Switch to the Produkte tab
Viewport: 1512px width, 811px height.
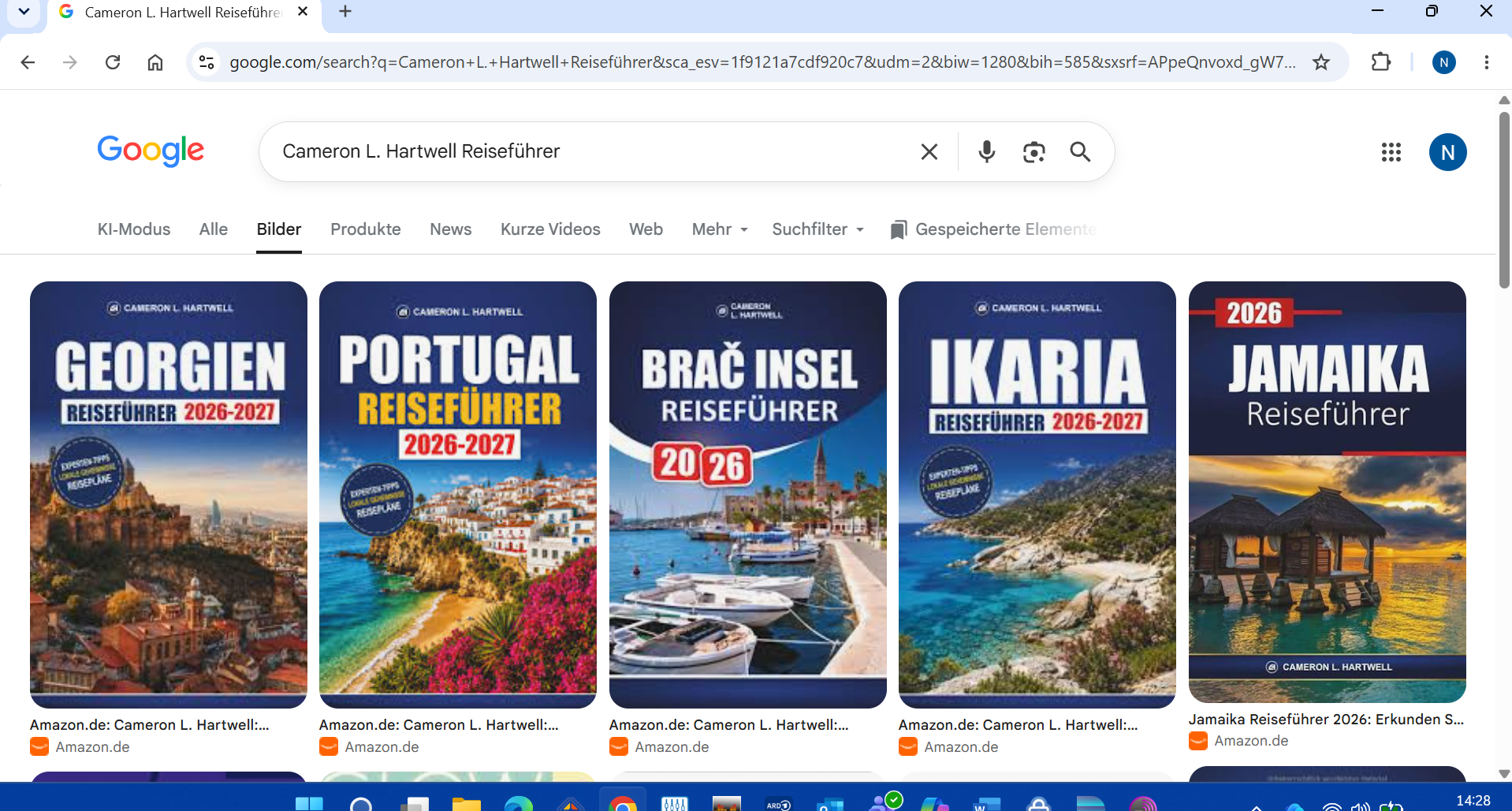tap(366, 229)
